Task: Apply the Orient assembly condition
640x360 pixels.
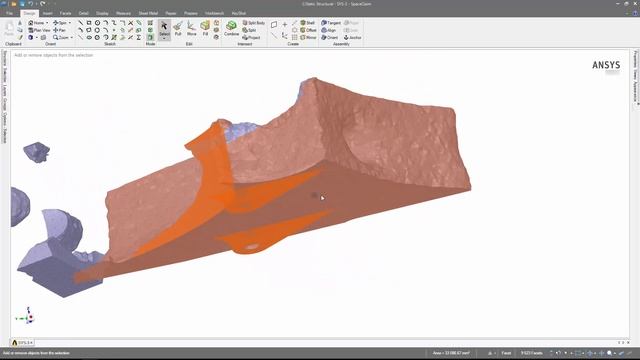Action: pyautogui.click(x=329, y=38)
